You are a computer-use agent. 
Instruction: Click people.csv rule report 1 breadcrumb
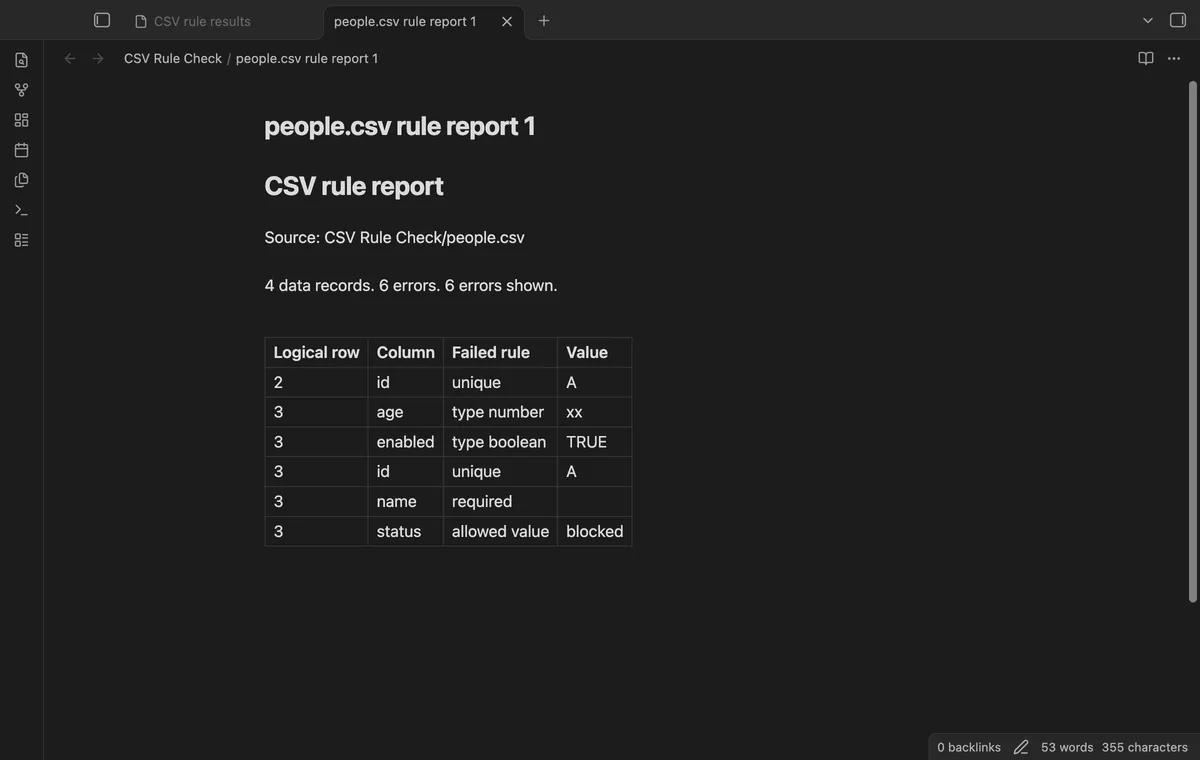[x=307, y=59]
